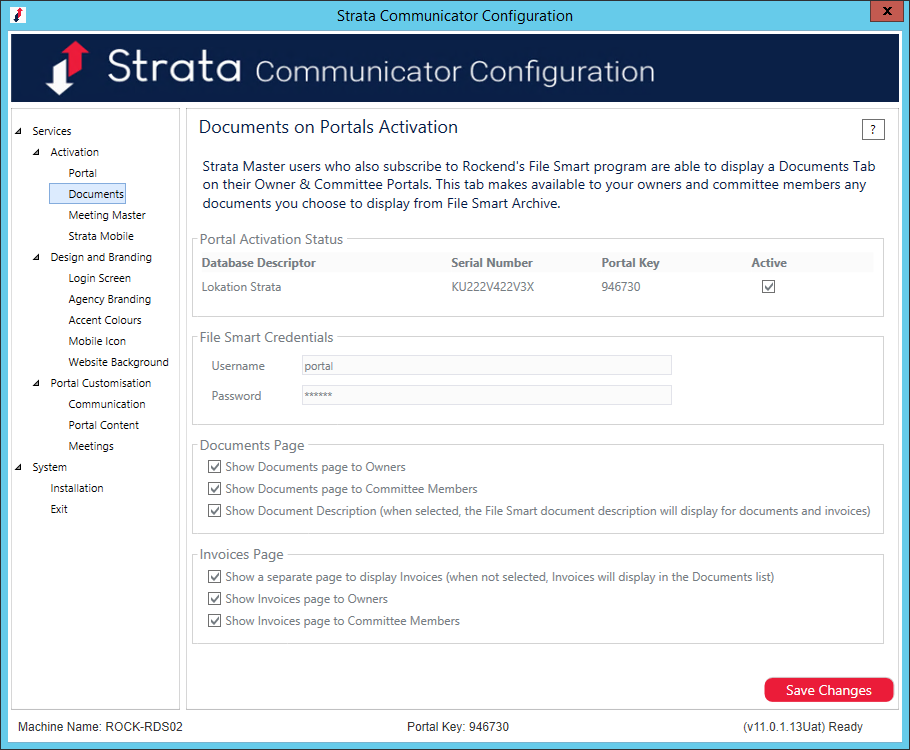Open the Strata Mobile settings
The width and height of the screenshot is (910, 750).
click(101, 236)
